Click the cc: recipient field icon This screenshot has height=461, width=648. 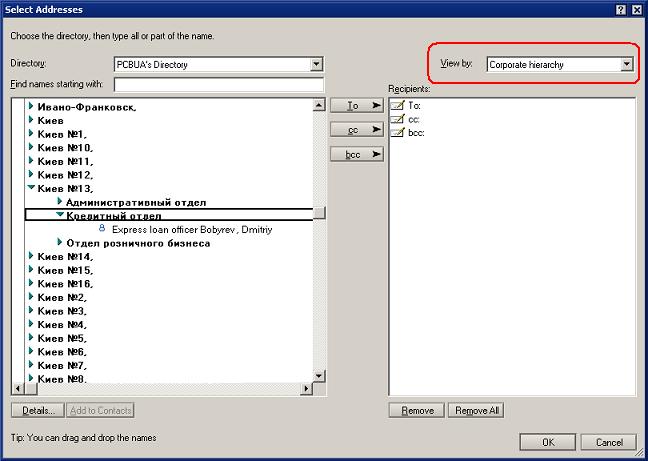click(398, 119)
